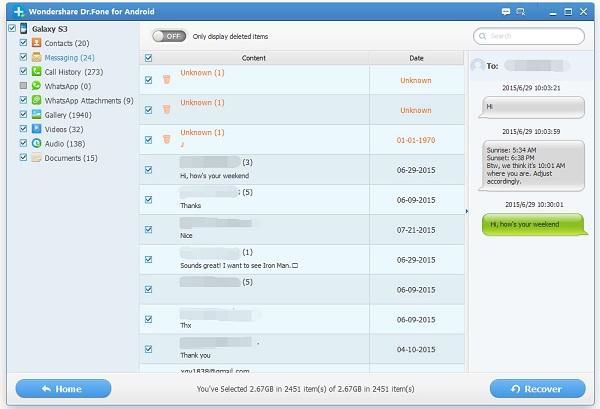Image resolution: width=600 pixels, height=409 pixels.
Task: Click the Documents folder icon
Action: pyautogui.click(x=36, y=157)
